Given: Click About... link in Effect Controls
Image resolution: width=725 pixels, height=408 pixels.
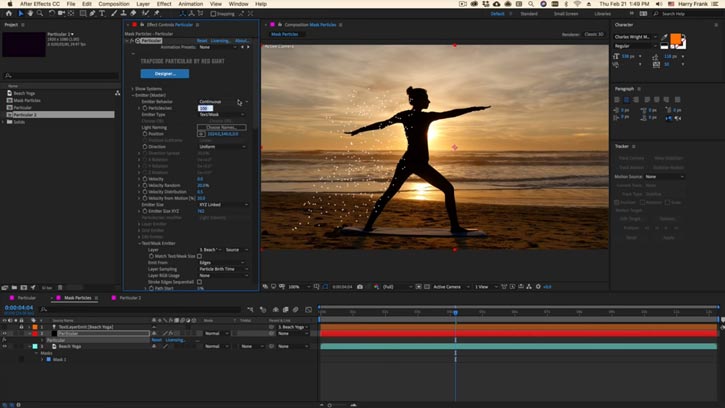Looking at the screenshot, I should point(242,41).
